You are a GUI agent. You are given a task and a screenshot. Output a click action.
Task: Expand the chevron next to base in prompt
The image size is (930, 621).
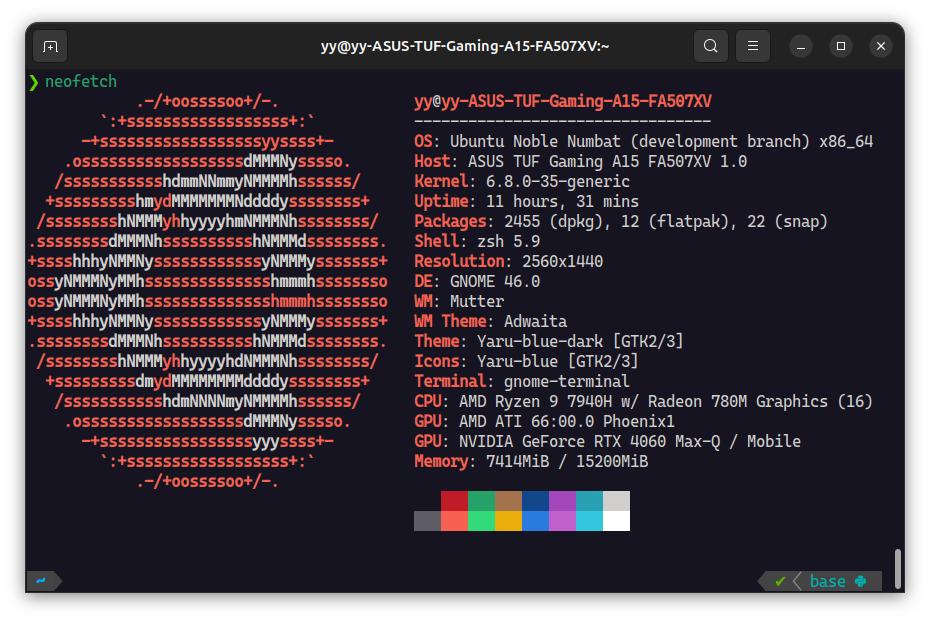click(797, 581)
